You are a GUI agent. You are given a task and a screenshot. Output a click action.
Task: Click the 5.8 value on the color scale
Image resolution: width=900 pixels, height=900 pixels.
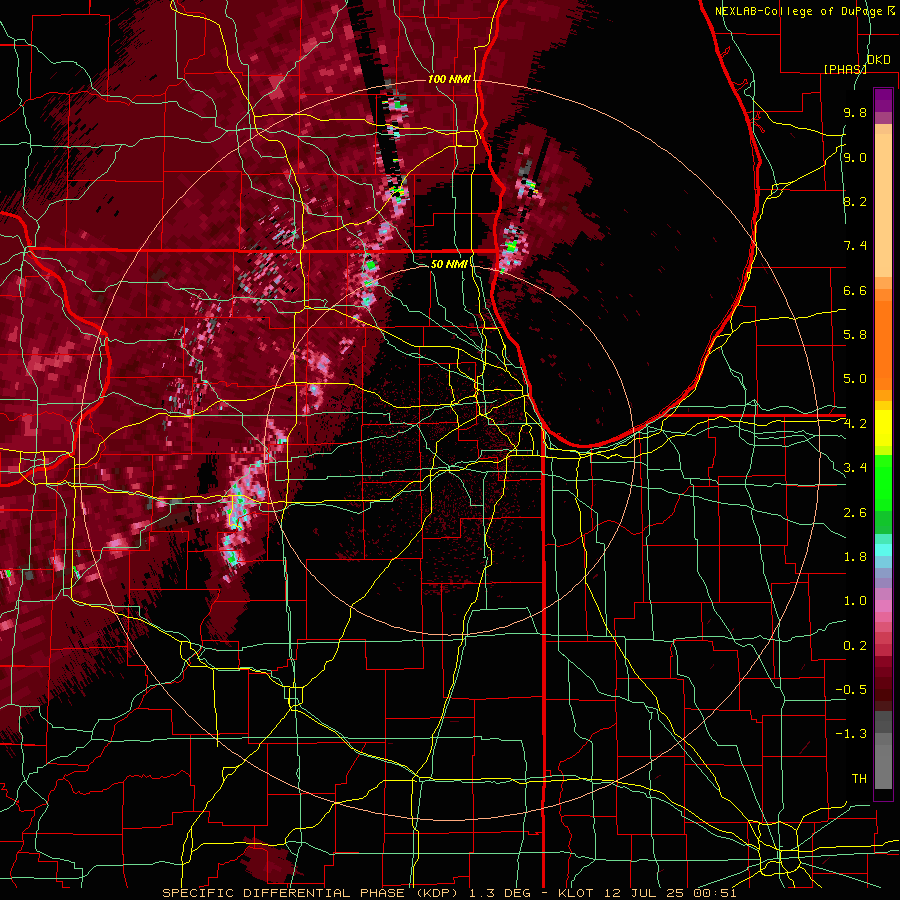855,335
